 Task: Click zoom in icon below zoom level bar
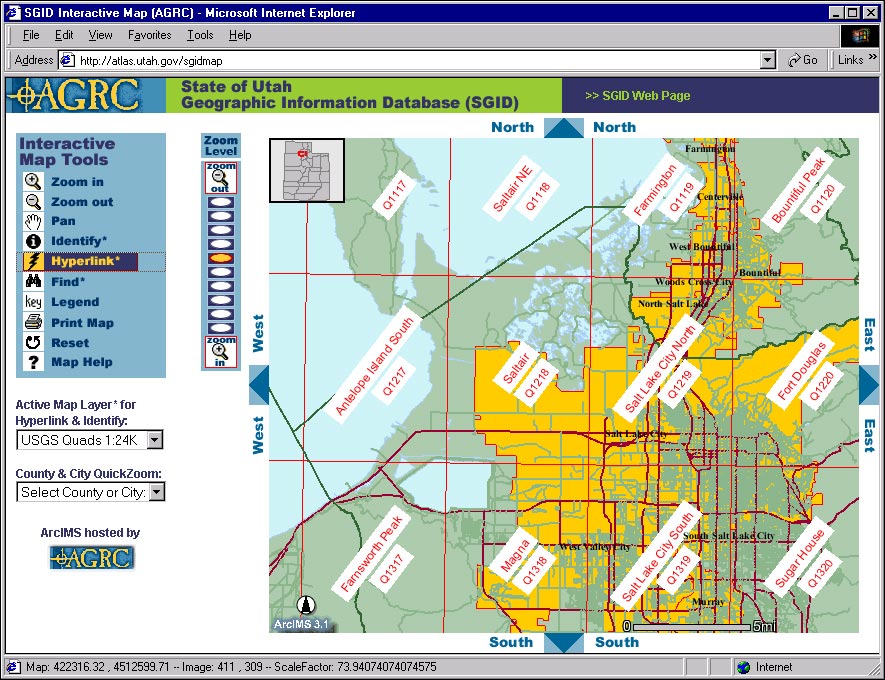coord(221,352)
